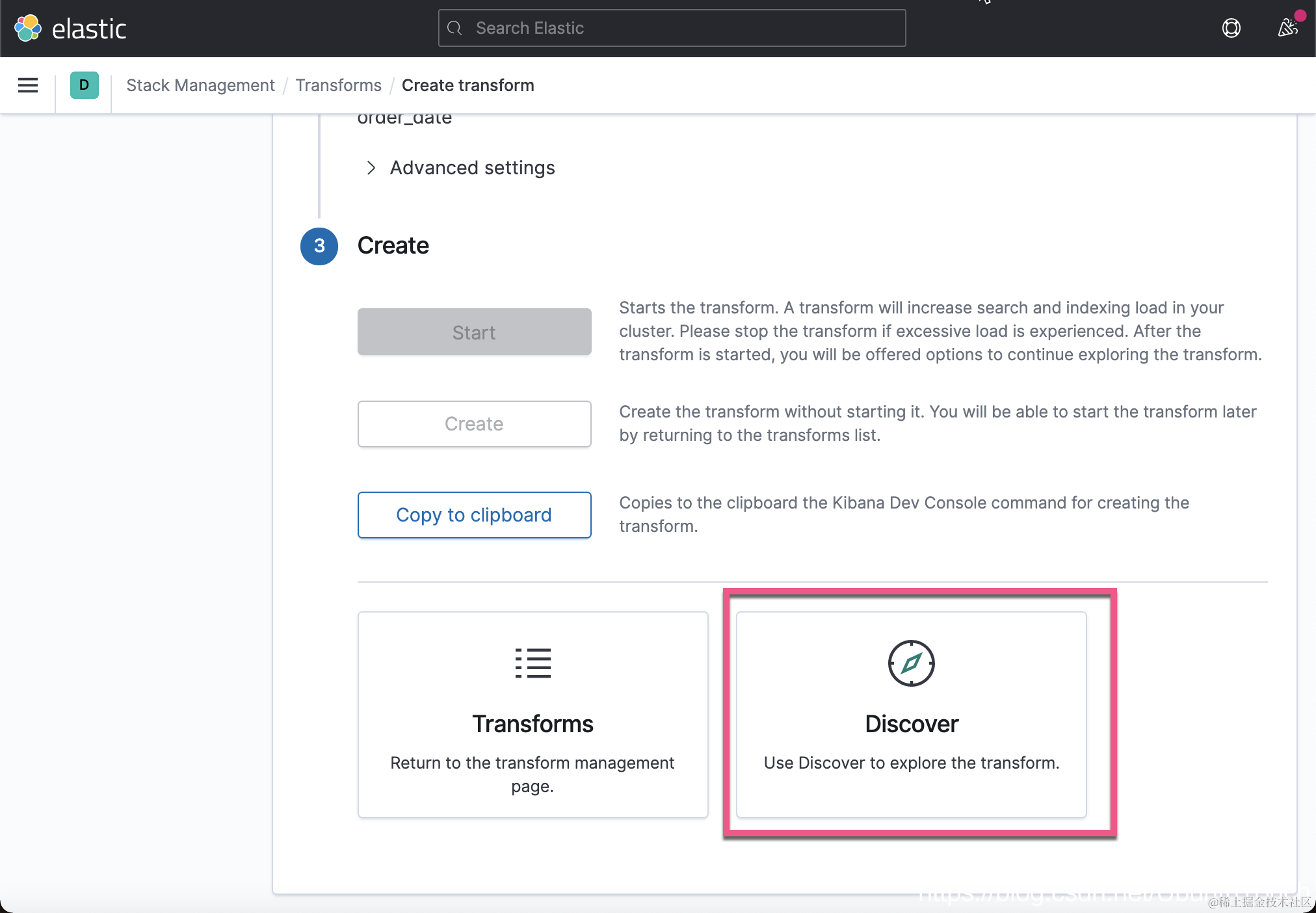Click the Transforms list icon

tap(533, 663)
